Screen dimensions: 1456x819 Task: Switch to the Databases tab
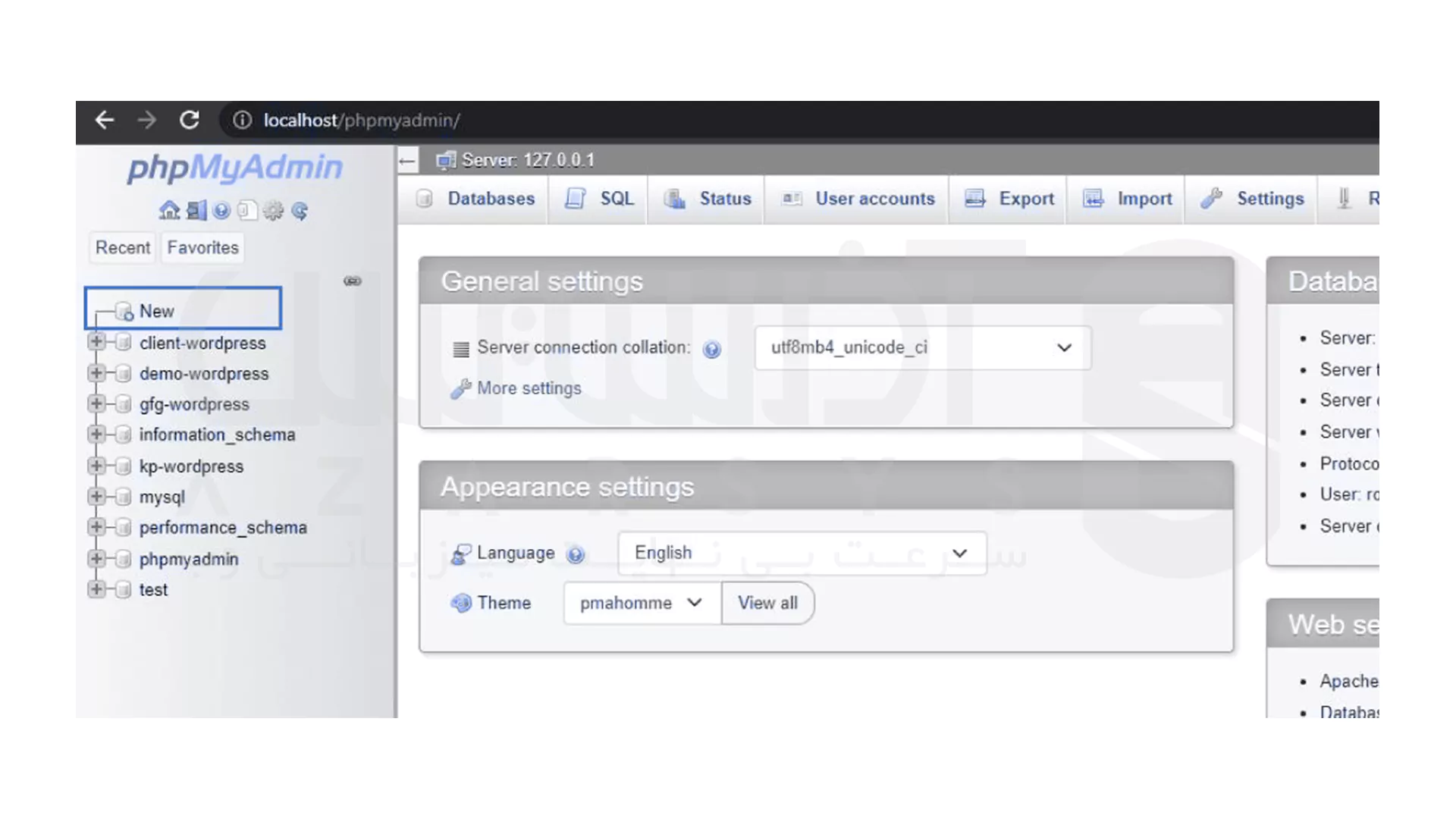tap(475, 199)
